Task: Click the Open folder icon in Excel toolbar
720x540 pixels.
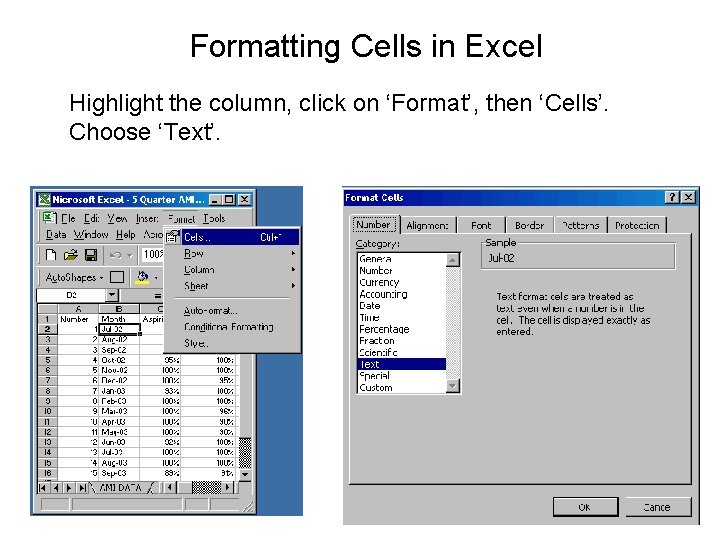Action: point(71,255)
